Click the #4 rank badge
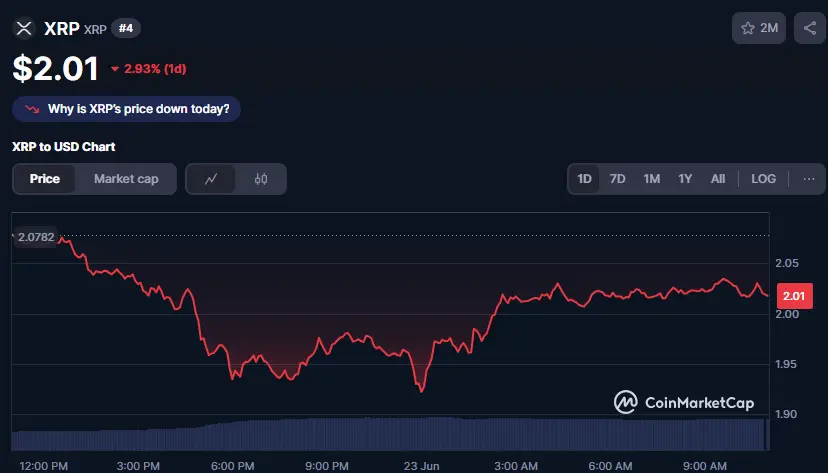The height and width of the screenshot is (473, 828). (x=126, y=28)
